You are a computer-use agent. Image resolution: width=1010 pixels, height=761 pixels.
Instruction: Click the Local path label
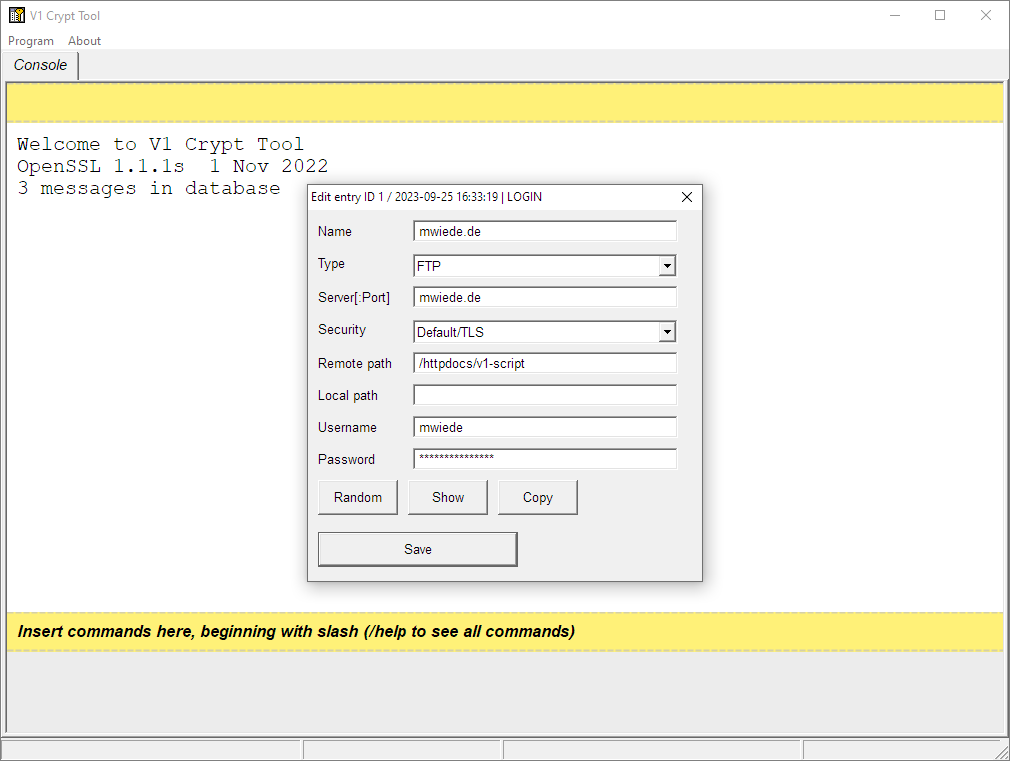pyautogui.click(x=347, y=396)
